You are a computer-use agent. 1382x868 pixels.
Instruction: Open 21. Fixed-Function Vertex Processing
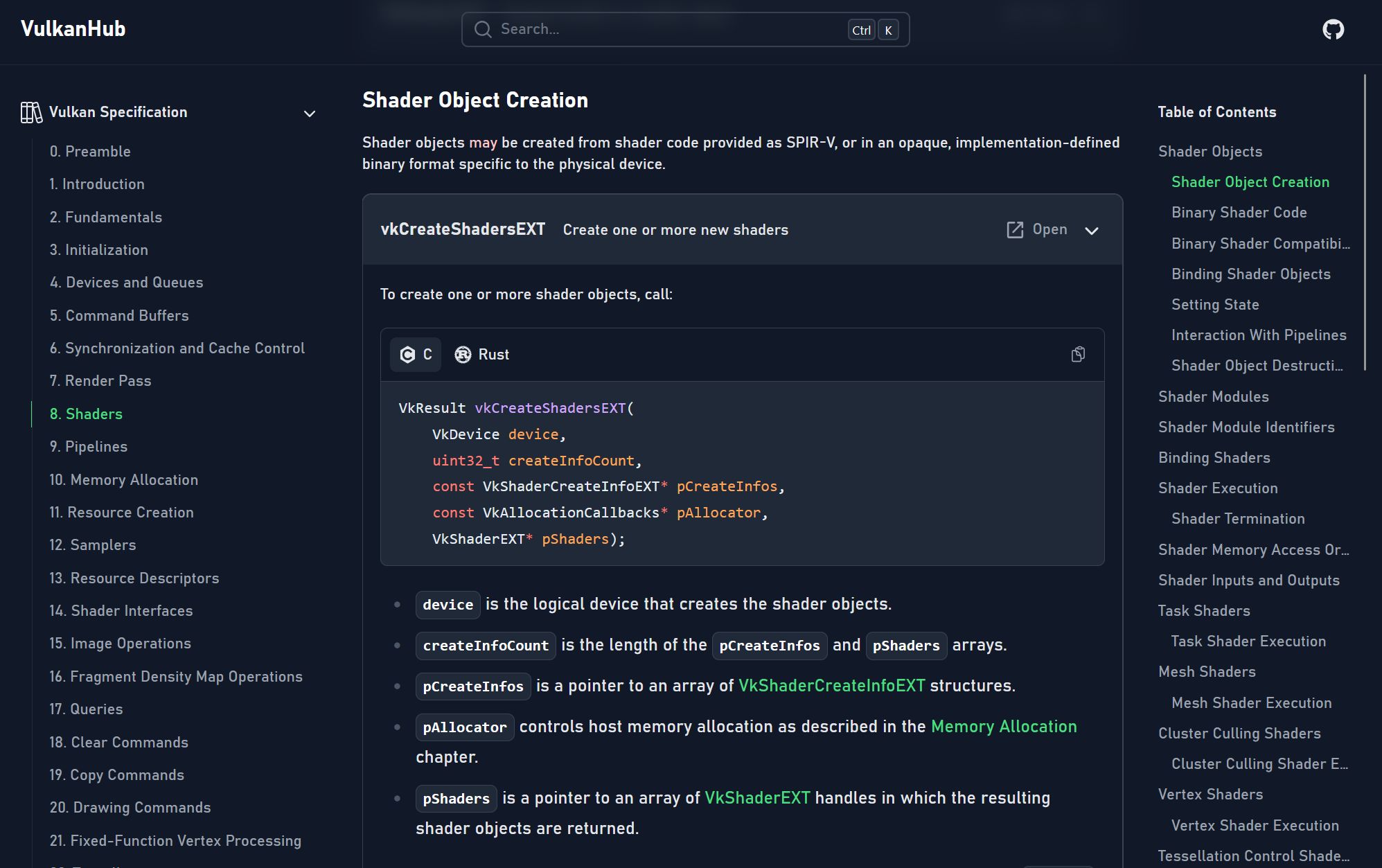coord(175,841)
